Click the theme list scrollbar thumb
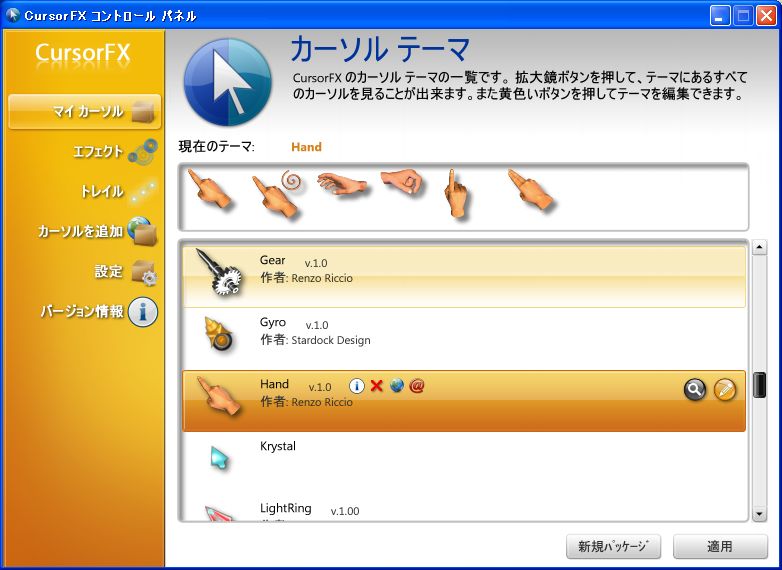782x570 pixels. tap(759, 384)
